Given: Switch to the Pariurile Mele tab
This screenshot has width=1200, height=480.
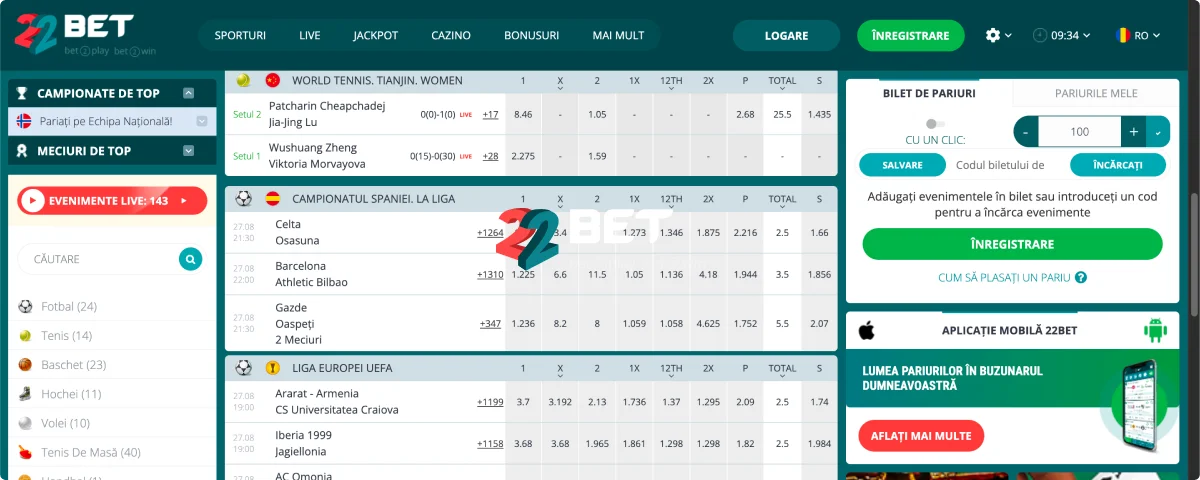Looking at the screenshot, I should click(x=1096, y=93).
